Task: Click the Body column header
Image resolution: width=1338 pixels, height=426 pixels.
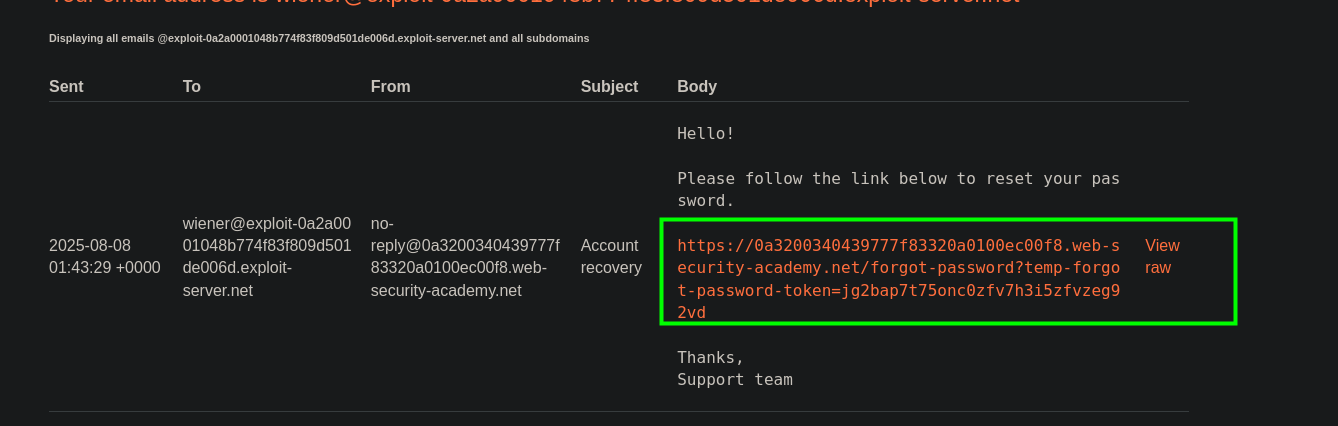Action: click(697, 87)
